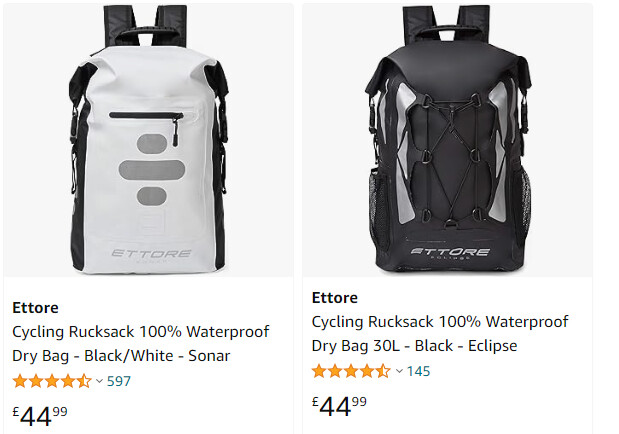The height and width of the screenshot is (434, 619).
Task: Expand rating breakdown chevron beside 145 reviews
Action: tap(399, 371)
